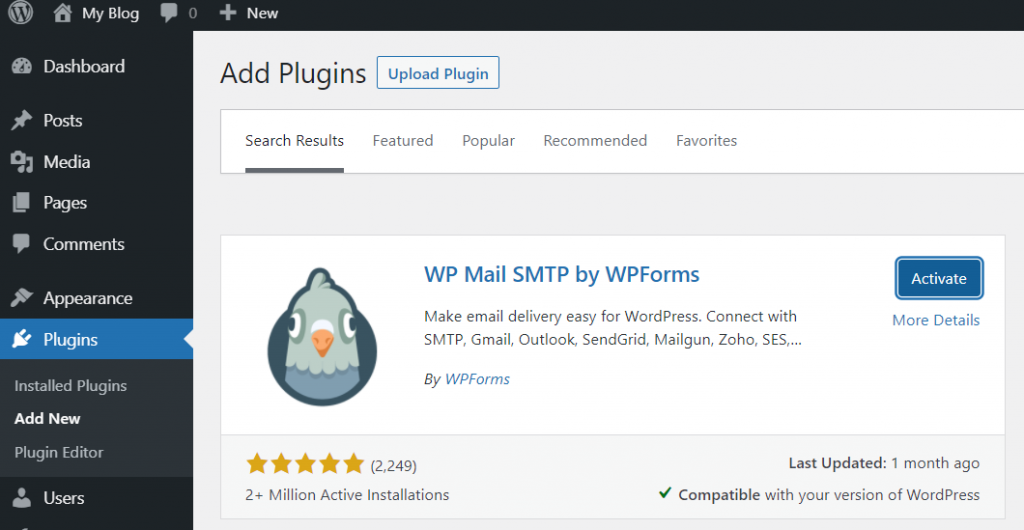The image size is (1024, 530).
Task: Open the Installed Plugins submenu
Action: [x=71, y=386]
